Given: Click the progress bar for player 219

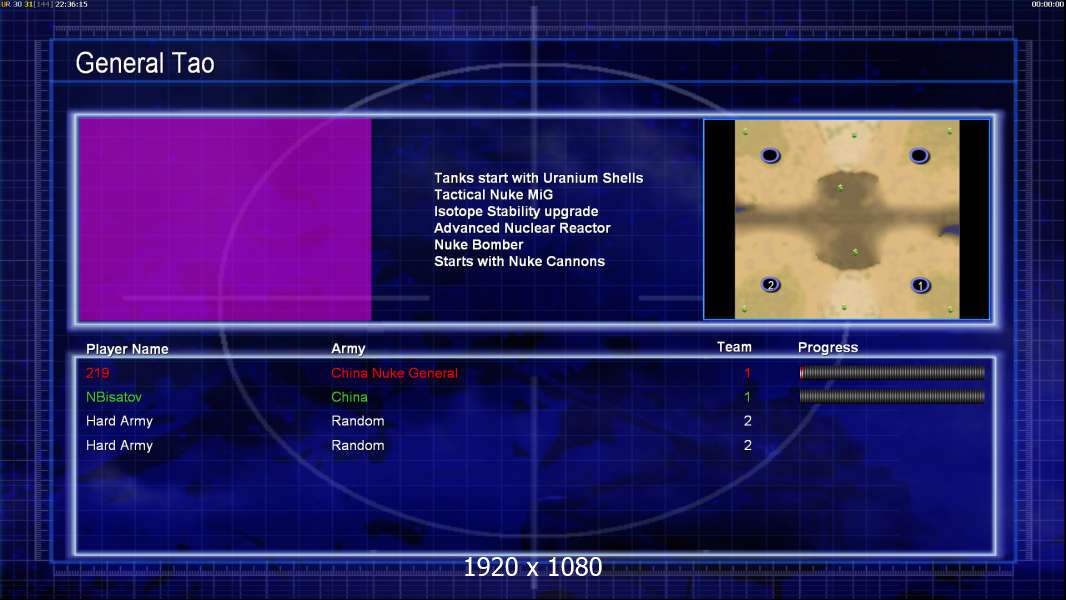Looking at the screenshot, I should tap(892, 372).
